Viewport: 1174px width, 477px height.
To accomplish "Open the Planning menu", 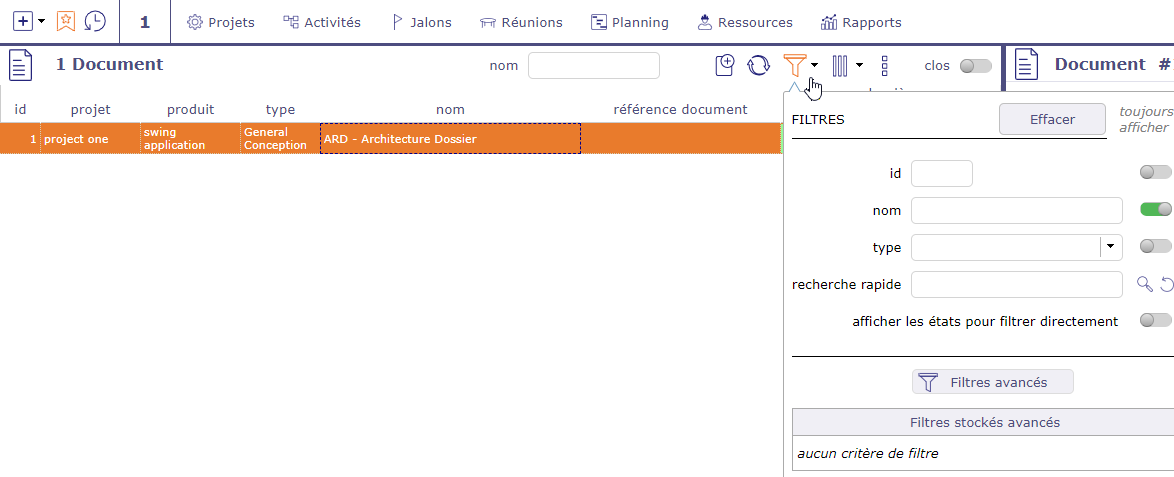I will [629, 22].
